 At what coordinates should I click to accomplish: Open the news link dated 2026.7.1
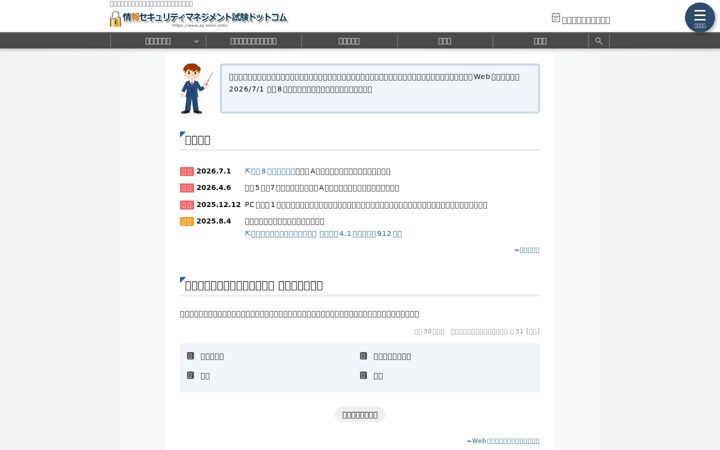pyautogui.click(x=270, y=171)
